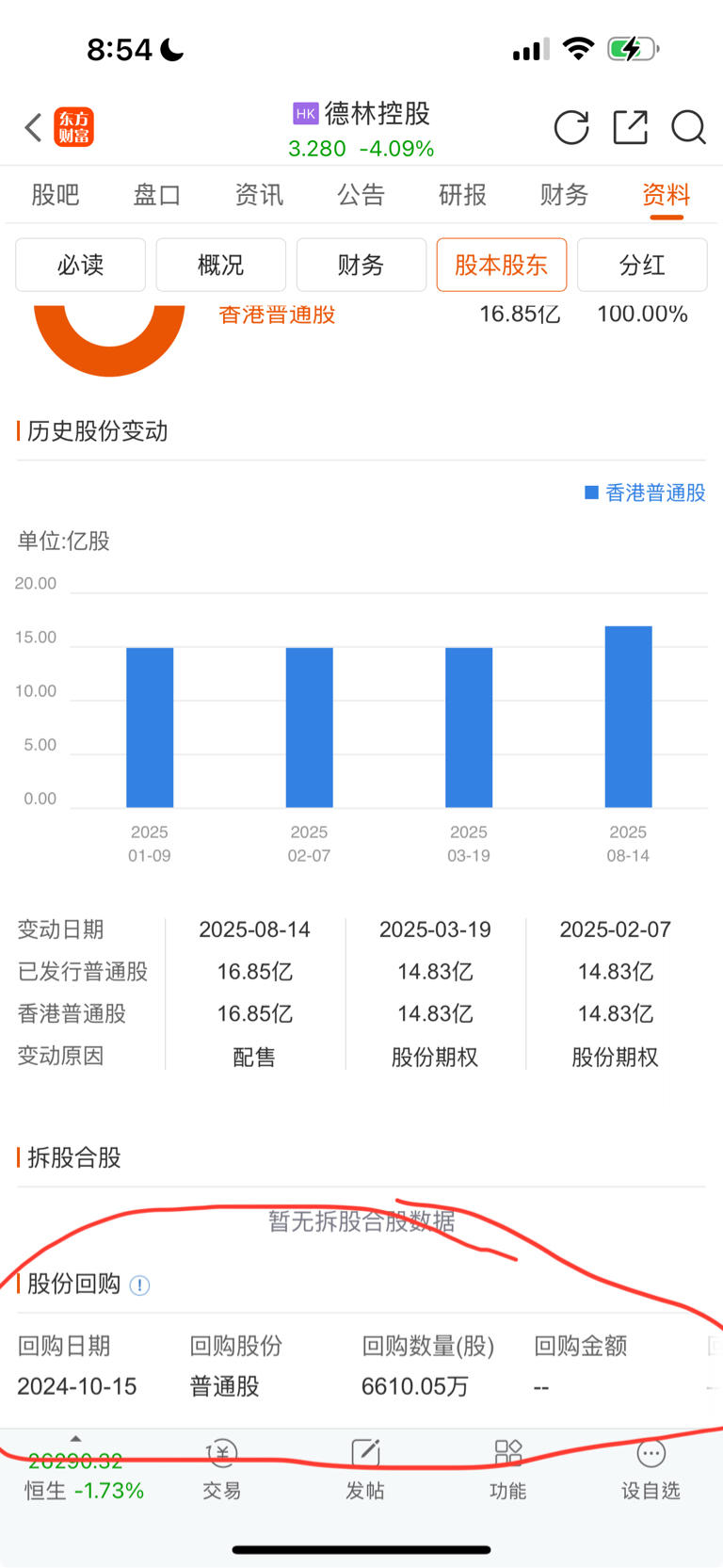
Task: Tap the 回购金额 column header
Action: (581, 1346)
